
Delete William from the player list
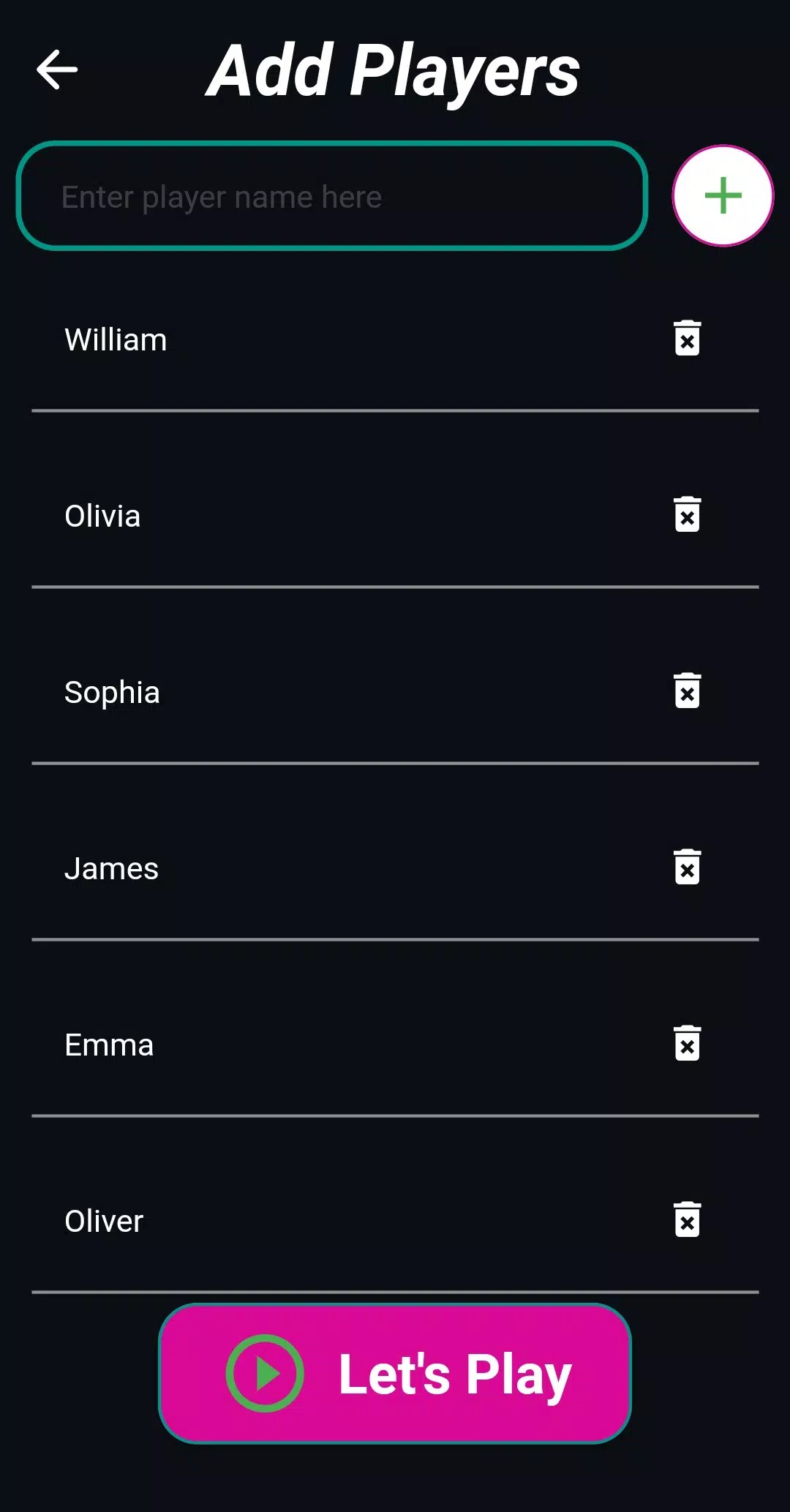click(687, 339)
